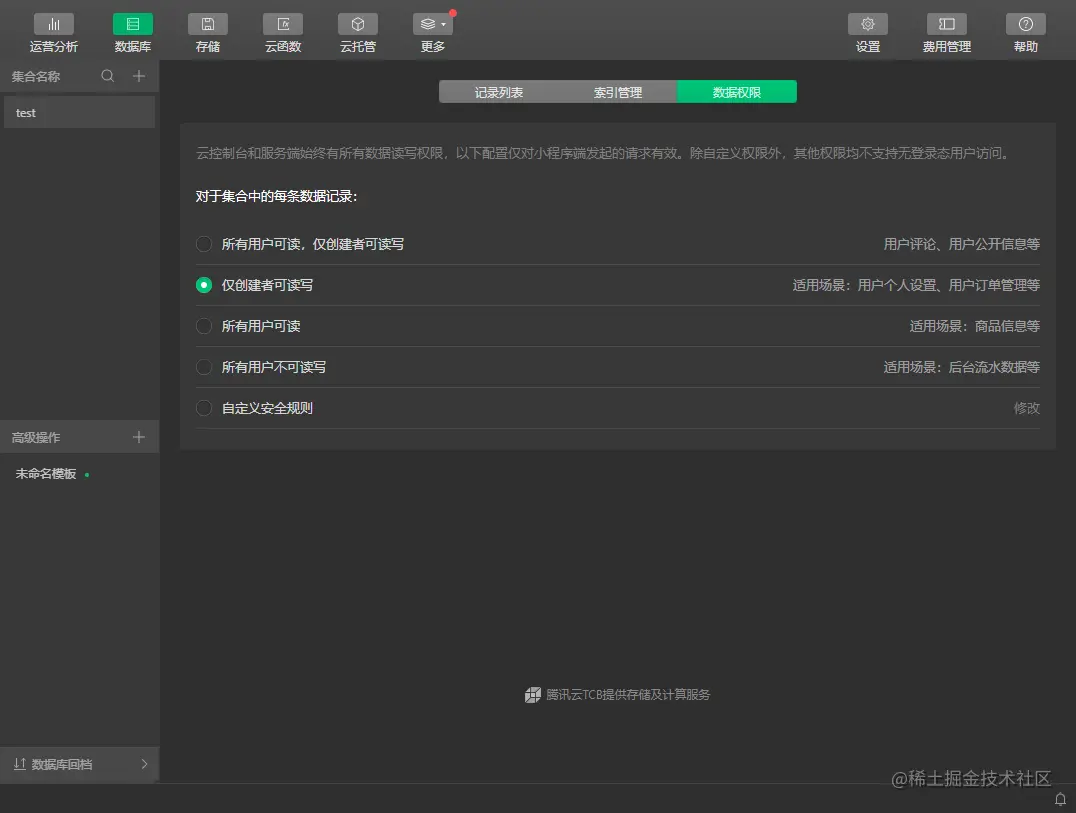Open the 设置 settings gear icon
1076x813 pixels.
click(867, 24)
